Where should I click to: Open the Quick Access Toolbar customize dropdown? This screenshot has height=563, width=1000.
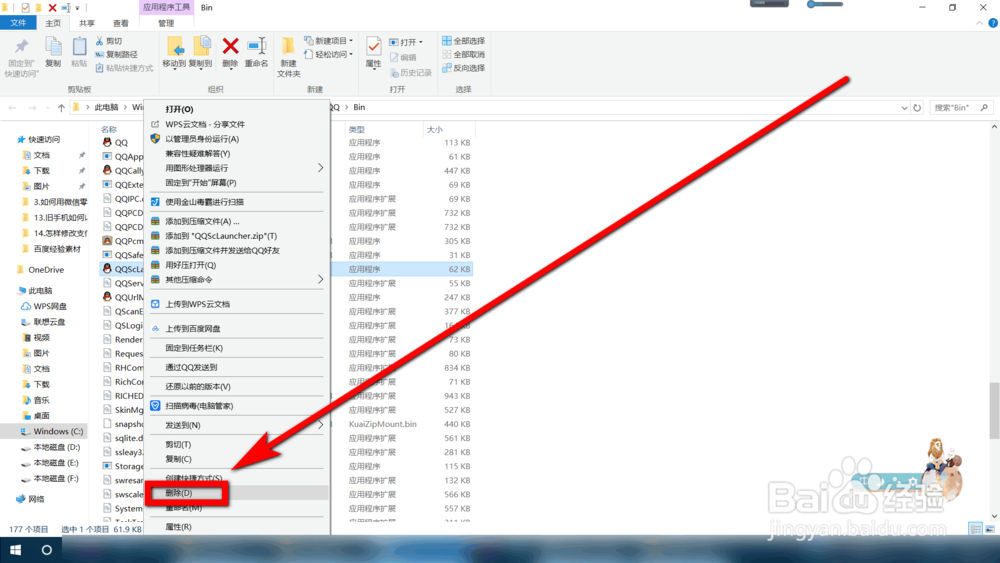point(78,8)
